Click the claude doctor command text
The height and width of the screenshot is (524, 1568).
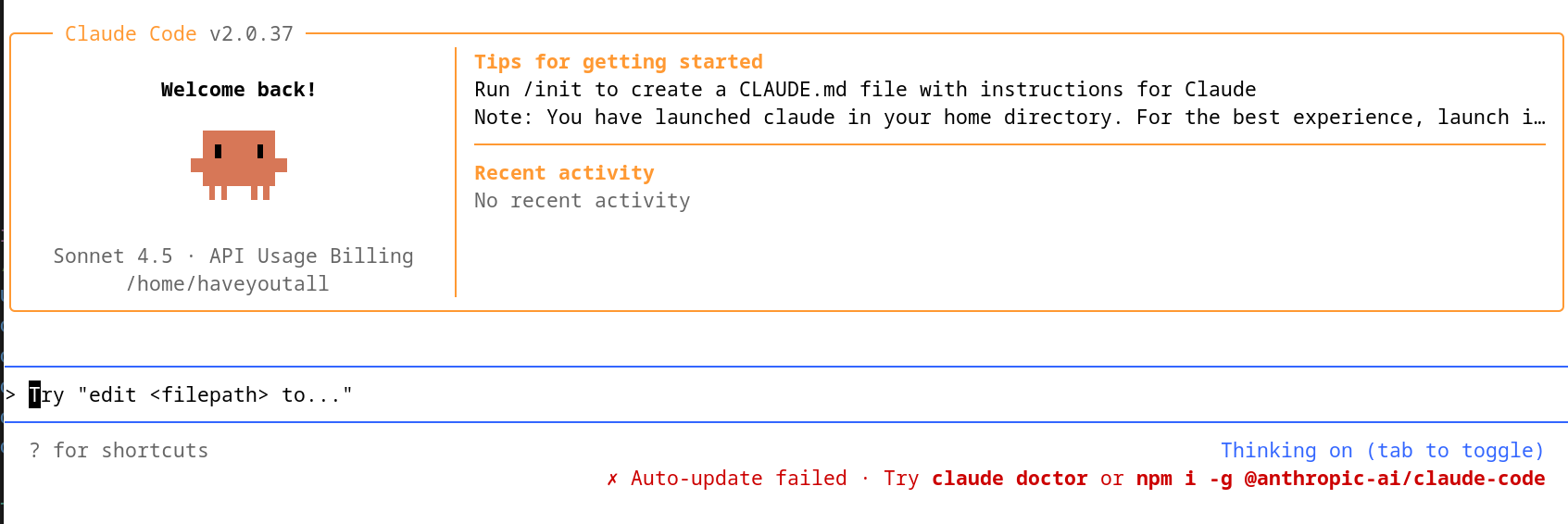[1010, 479]
